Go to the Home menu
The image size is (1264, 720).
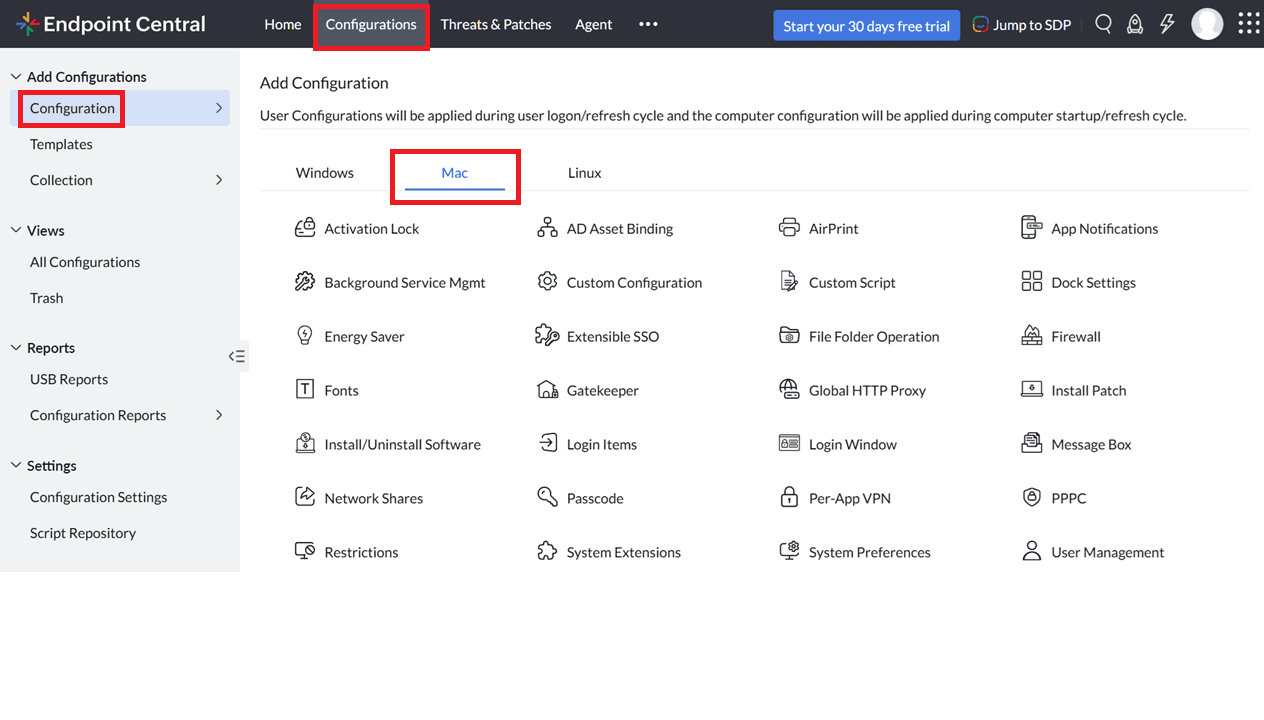(x=283, y=24)
